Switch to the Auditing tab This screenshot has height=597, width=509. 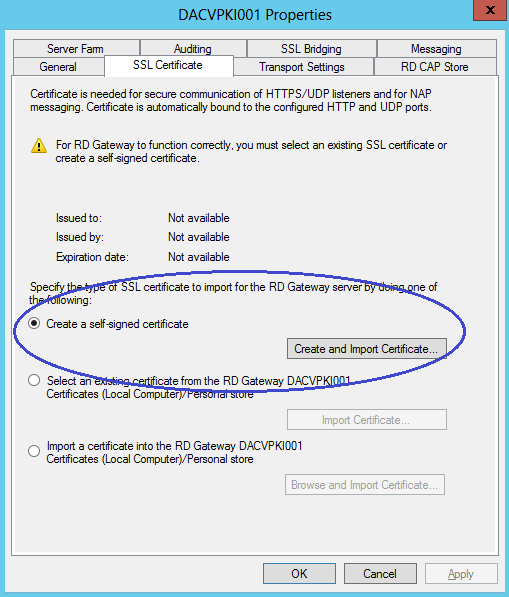point(193,49)
